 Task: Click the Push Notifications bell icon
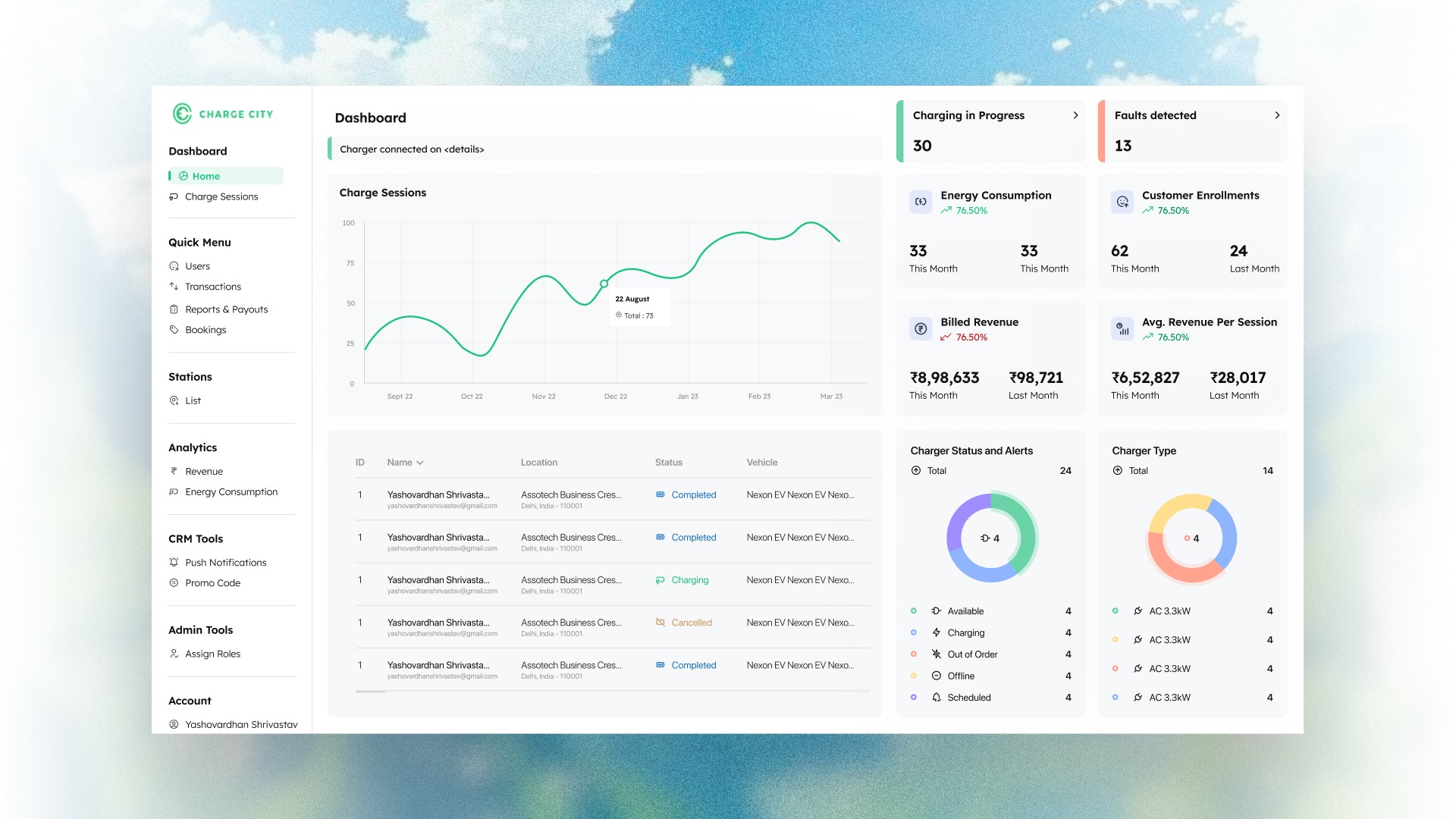(174, 563)
